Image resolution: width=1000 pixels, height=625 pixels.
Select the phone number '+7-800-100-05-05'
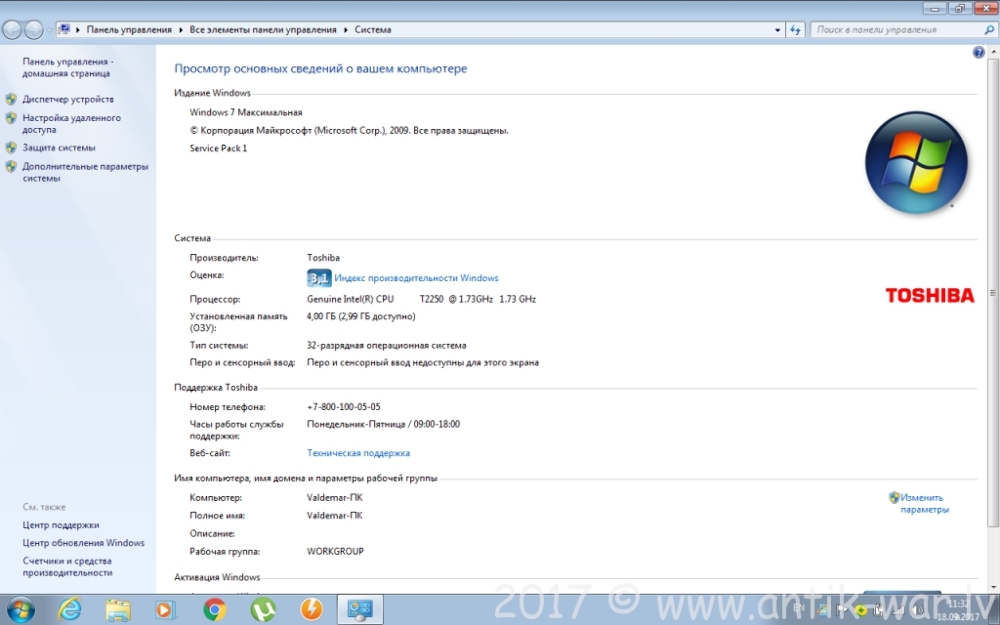click(343, 407)
